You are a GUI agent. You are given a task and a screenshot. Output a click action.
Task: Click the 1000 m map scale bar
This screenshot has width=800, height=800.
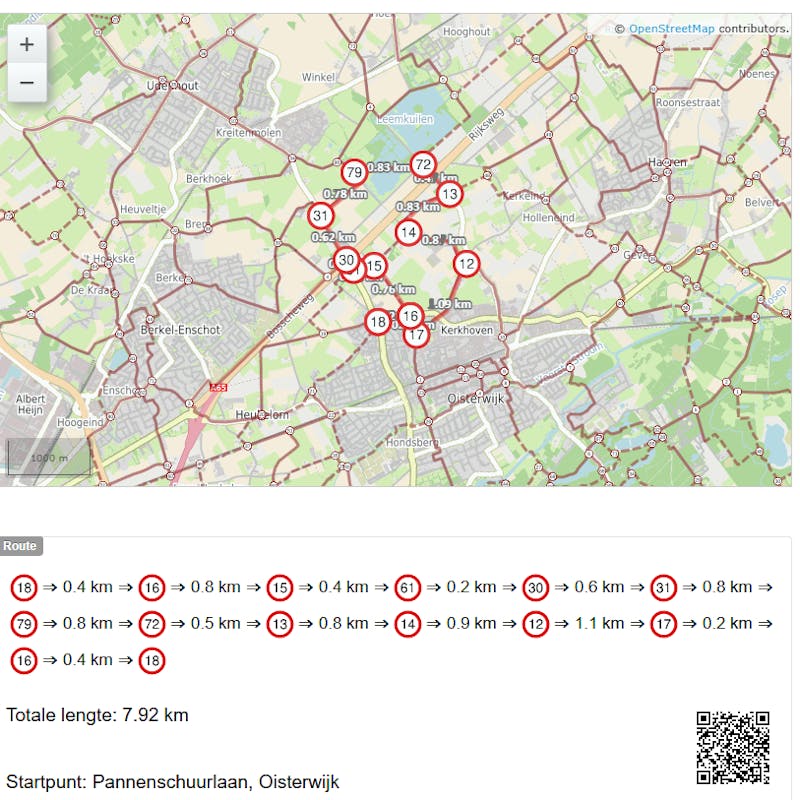click(49, 459)
